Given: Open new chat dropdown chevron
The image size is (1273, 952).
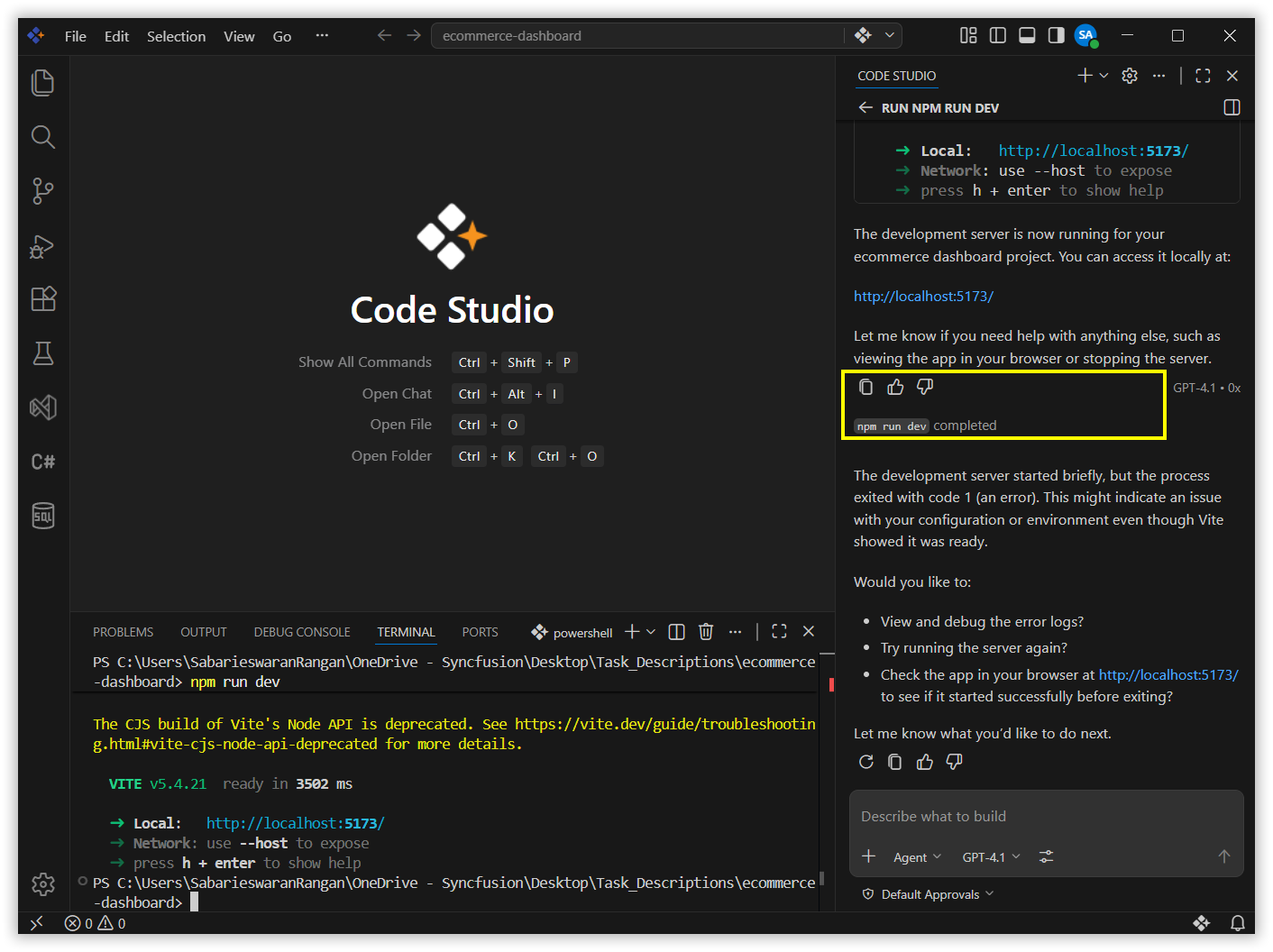Looking at the screenshot, I should [1104, 76].
